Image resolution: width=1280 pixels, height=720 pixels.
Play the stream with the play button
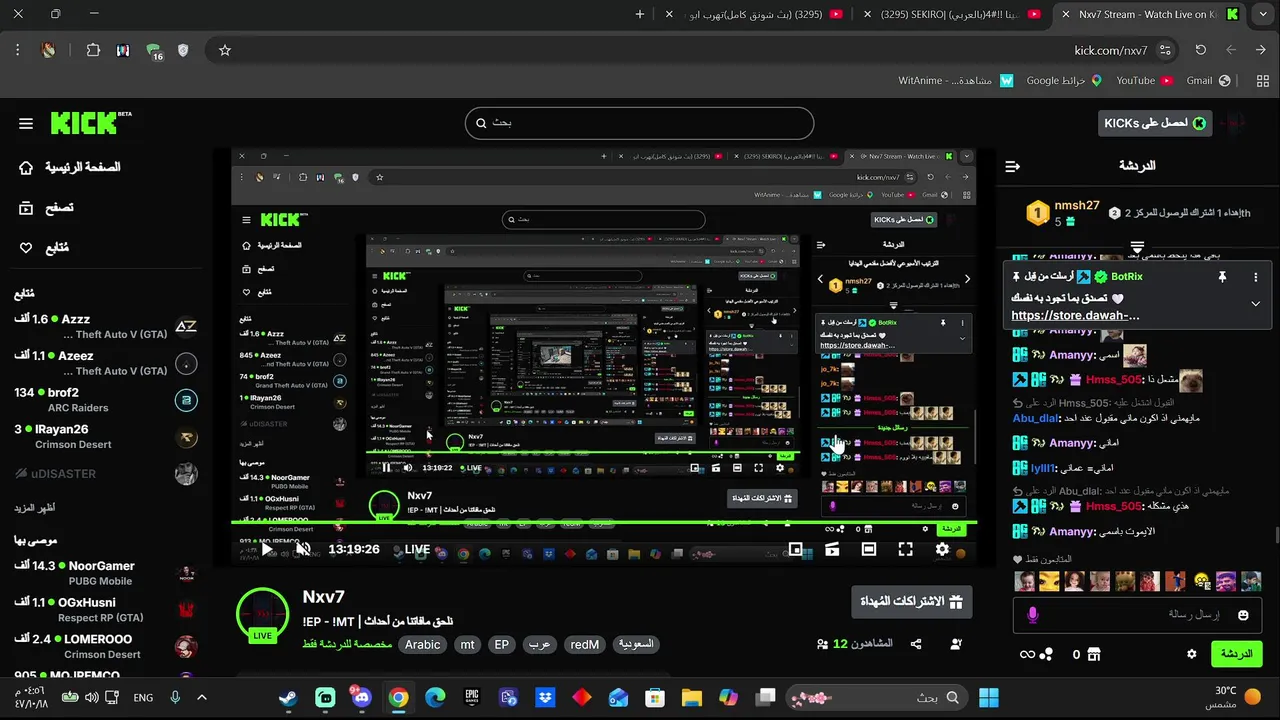point(268,549)
